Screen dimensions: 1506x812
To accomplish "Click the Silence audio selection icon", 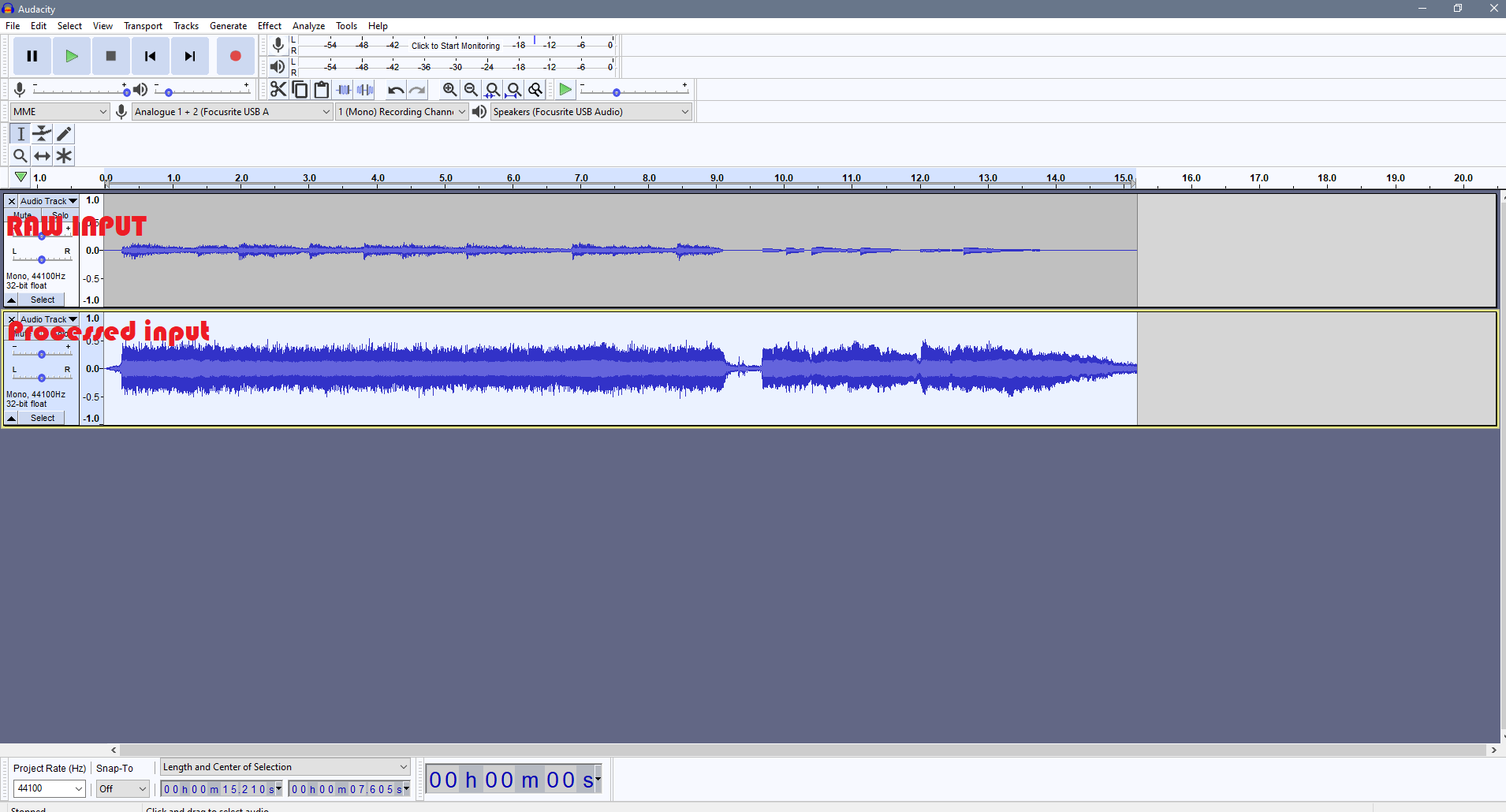I will click(x=365, y=90).
